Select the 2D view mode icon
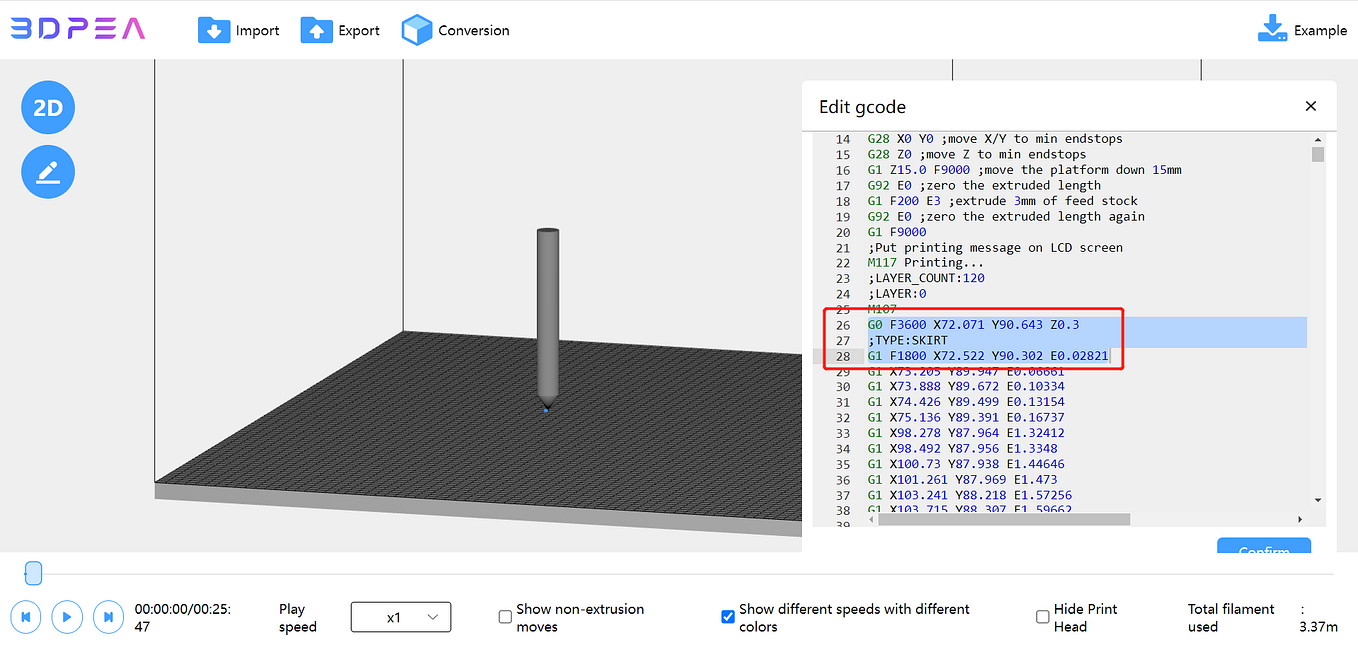1358x659 pixels. [47, 107]
